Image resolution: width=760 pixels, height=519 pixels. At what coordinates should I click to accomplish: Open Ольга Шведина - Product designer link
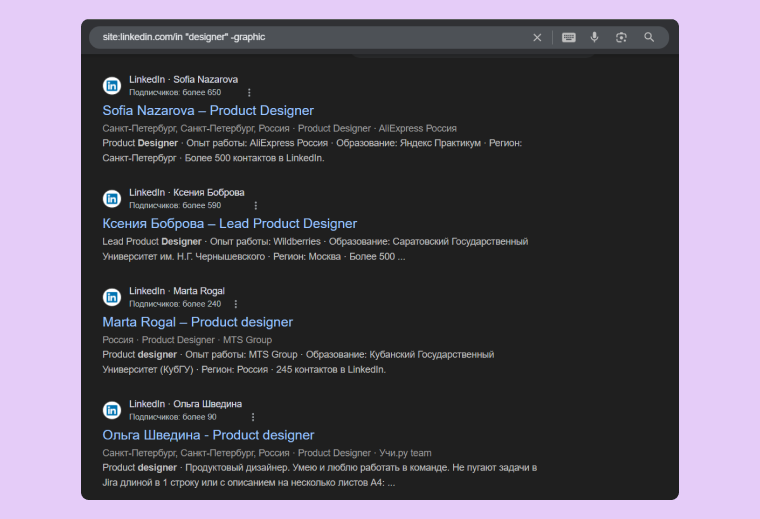point(208,435)
